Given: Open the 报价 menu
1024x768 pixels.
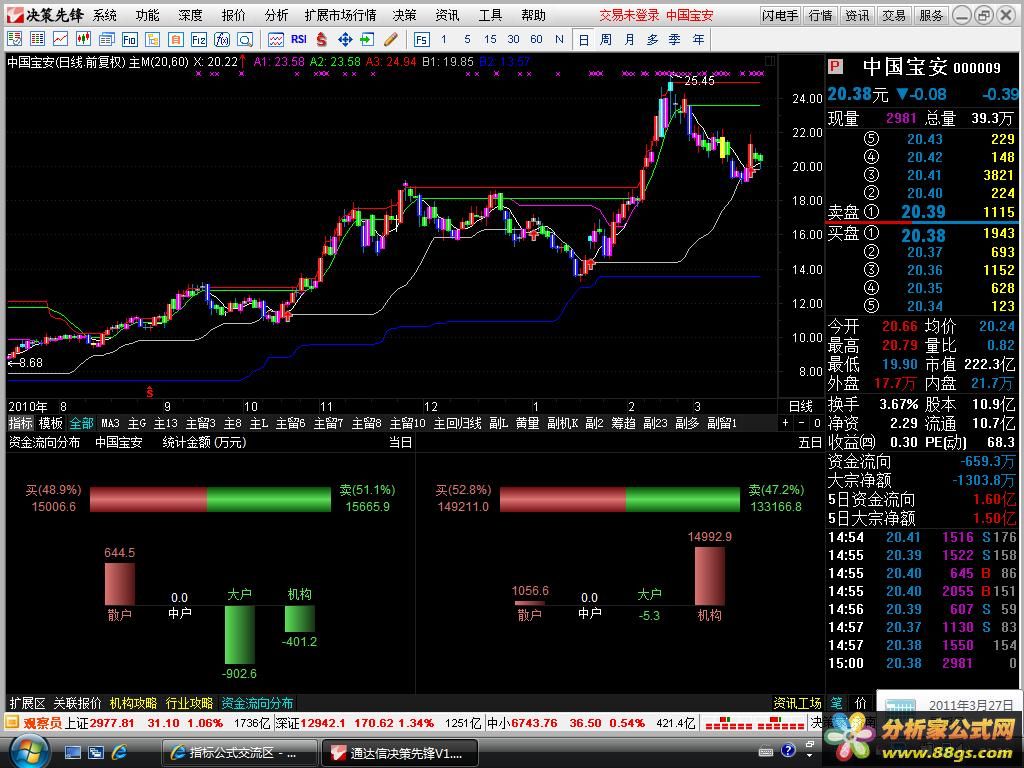Looking at the screenshot, I should point(233,14).
